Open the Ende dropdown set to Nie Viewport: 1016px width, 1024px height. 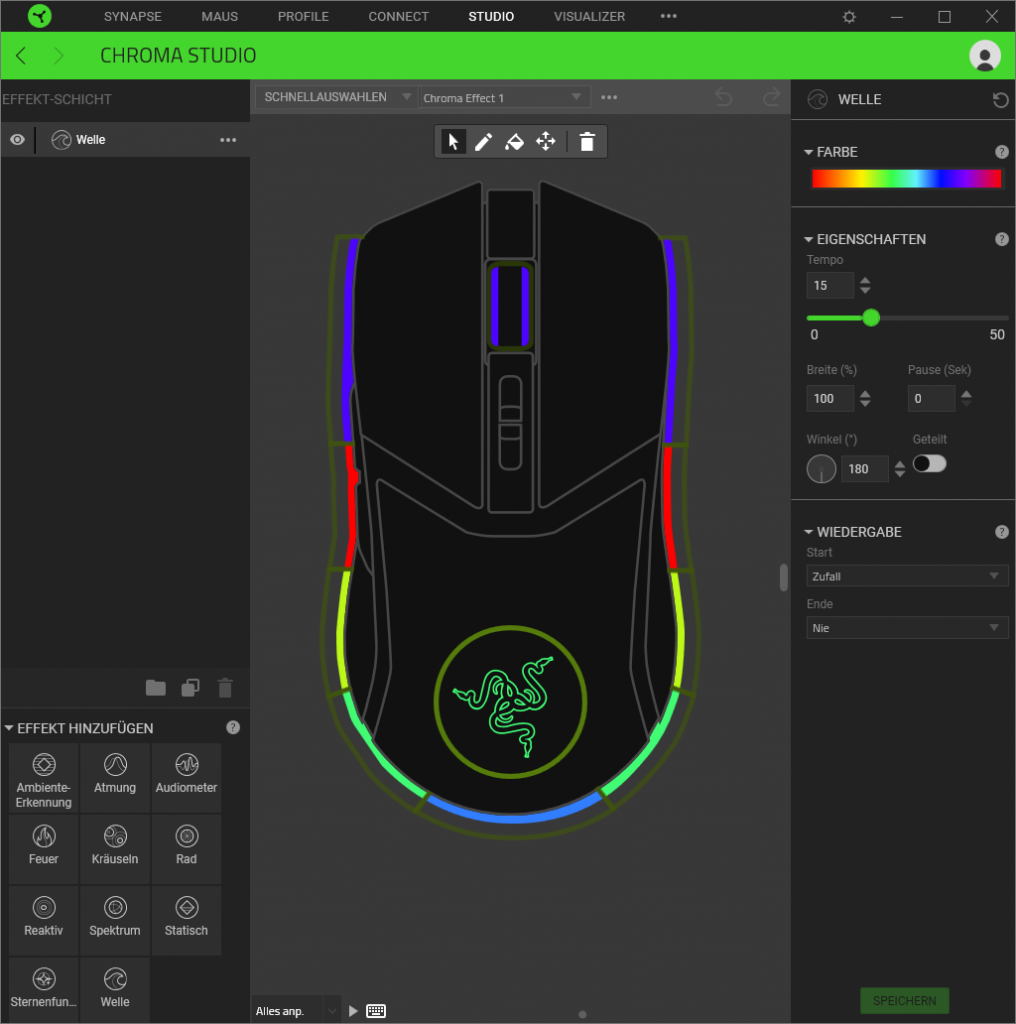tap(907, 628)
